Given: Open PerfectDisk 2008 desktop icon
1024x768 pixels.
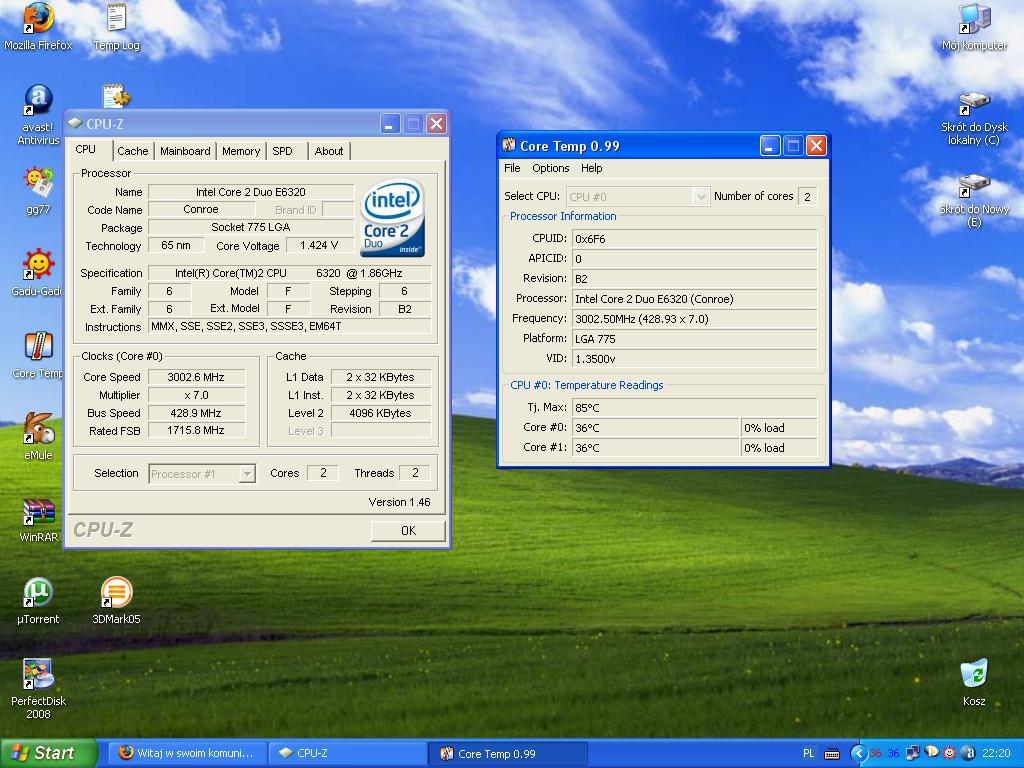Looking at the screenshot, I should (x=38, y=675).
